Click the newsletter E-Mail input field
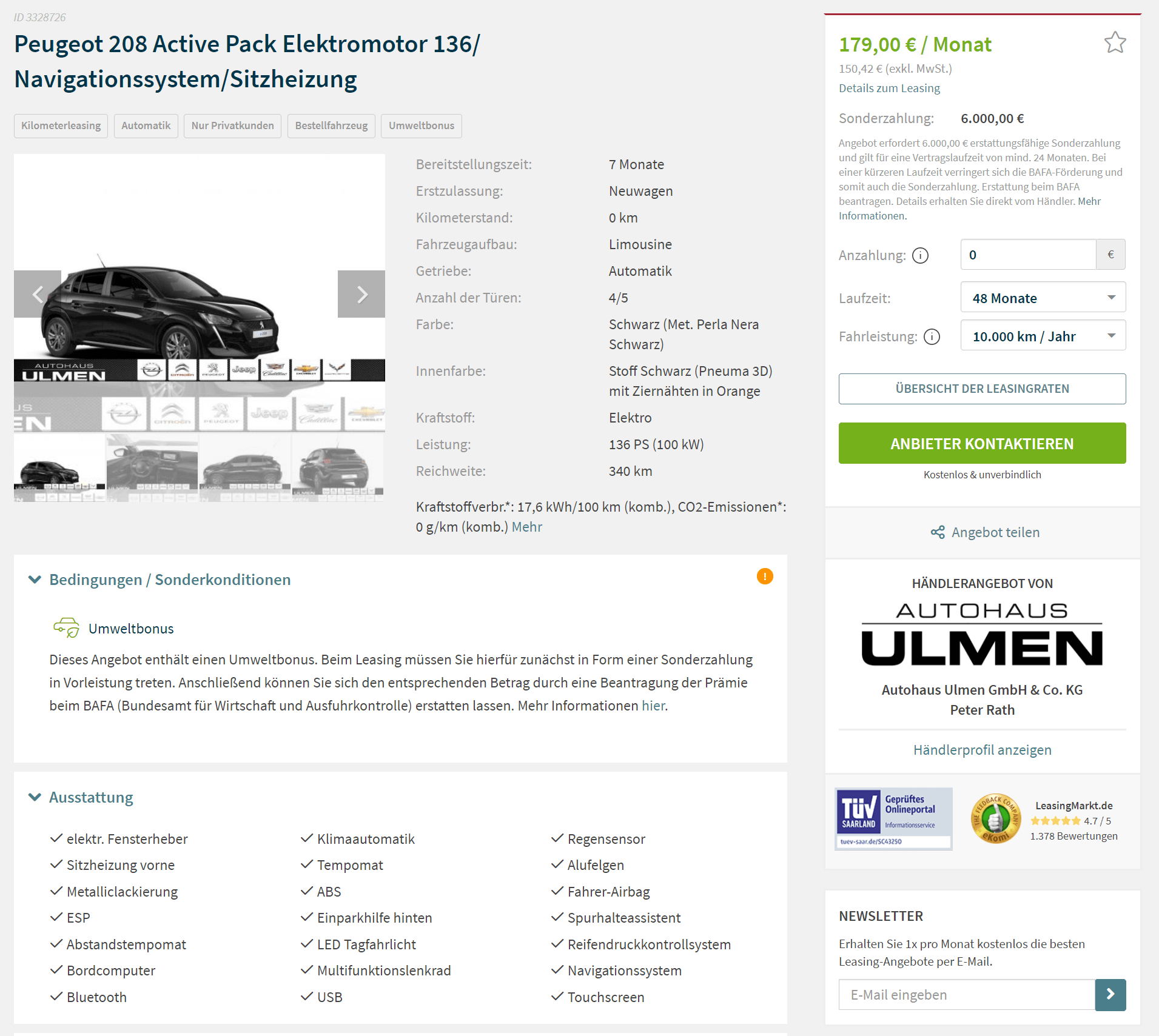 point(967,995)
